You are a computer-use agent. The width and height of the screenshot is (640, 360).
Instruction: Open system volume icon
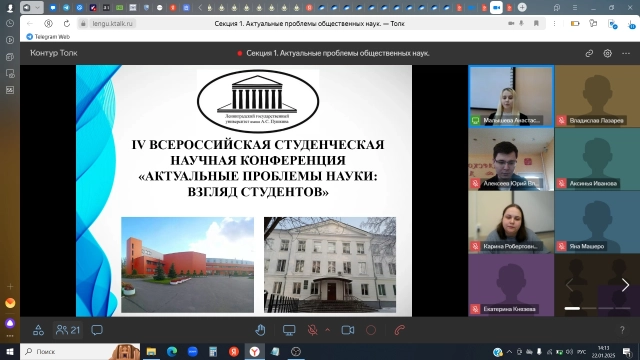569,352
